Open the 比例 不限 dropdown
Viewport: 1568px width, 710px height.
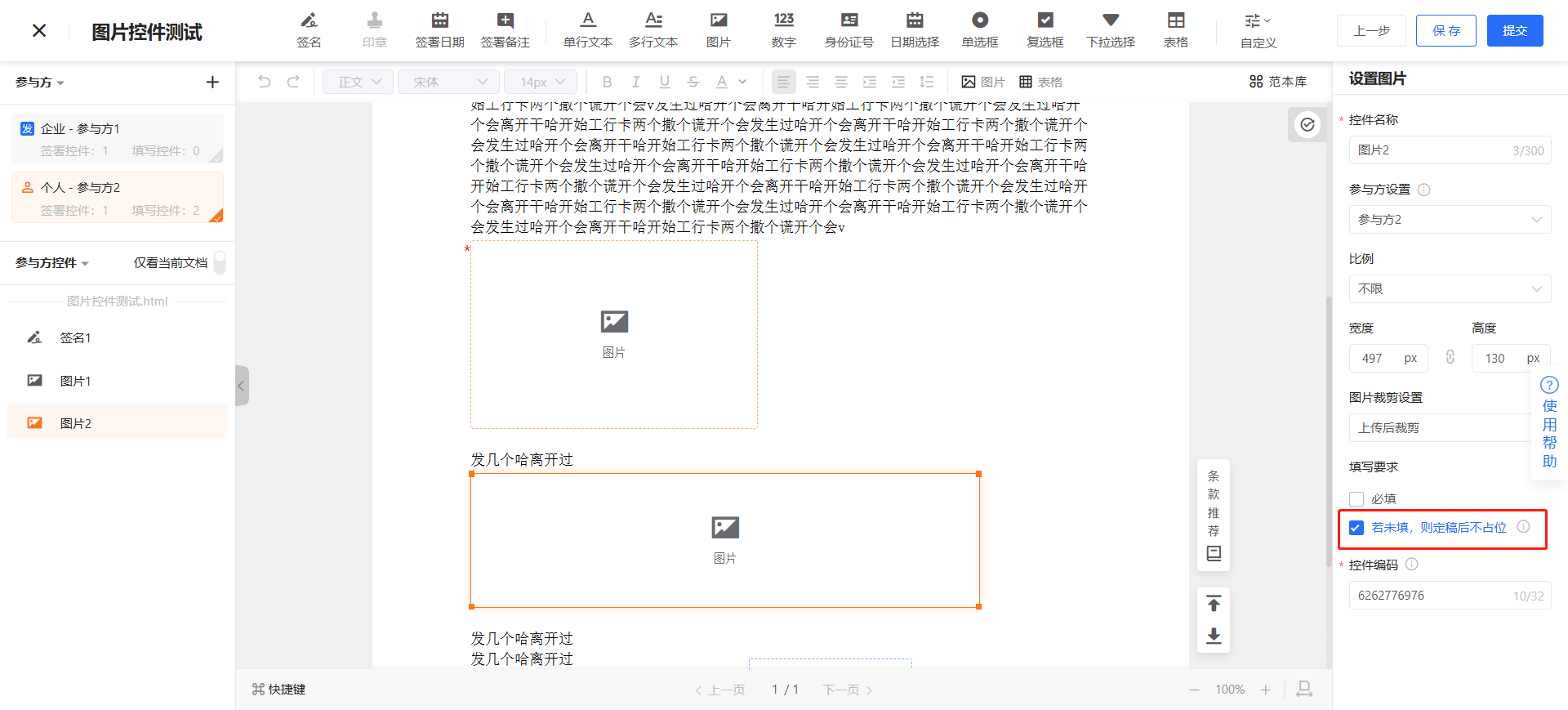1450,289
